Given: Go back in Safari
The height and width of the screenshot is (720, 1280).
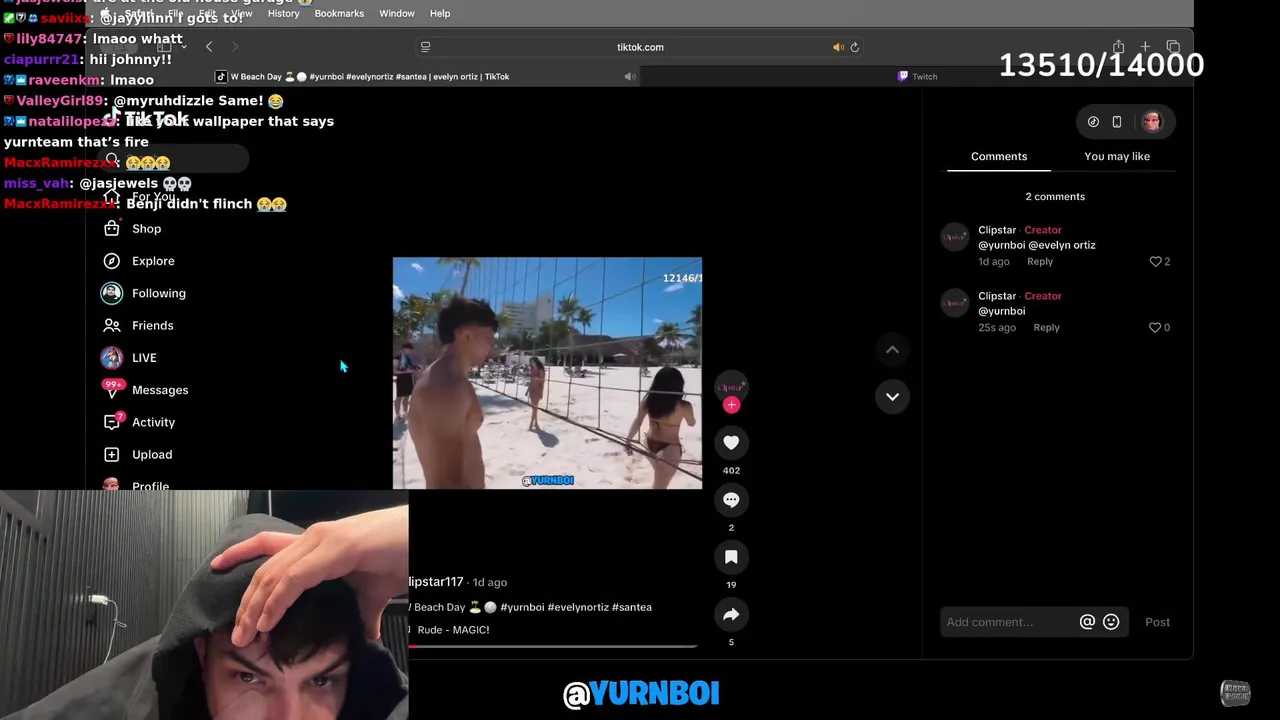Looking at the screenshot, I should coord(209,47).
